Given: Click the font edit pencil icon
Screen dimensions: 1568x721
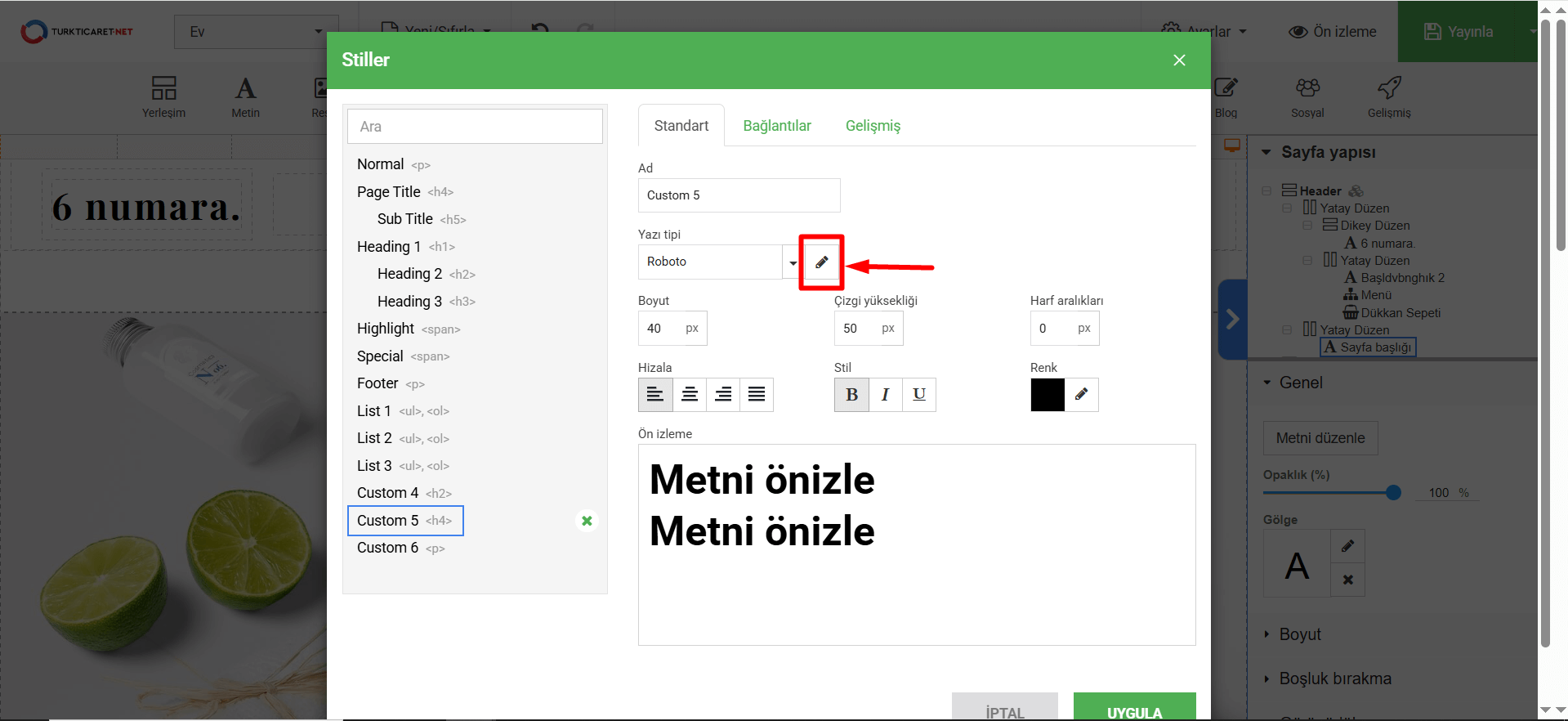Looking at the screenshot, I should (x=821, y=262).
